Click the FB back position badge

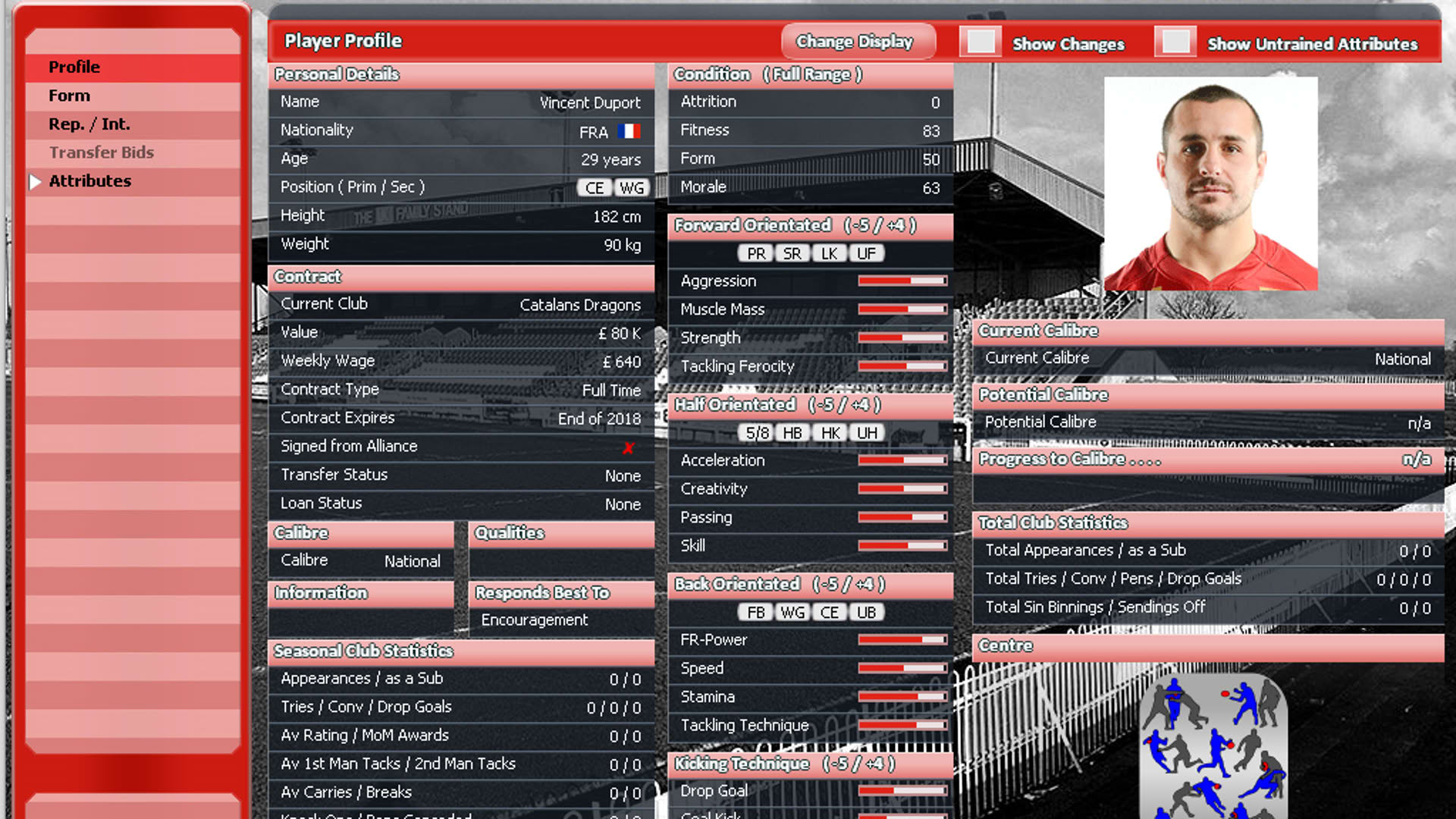755,612
